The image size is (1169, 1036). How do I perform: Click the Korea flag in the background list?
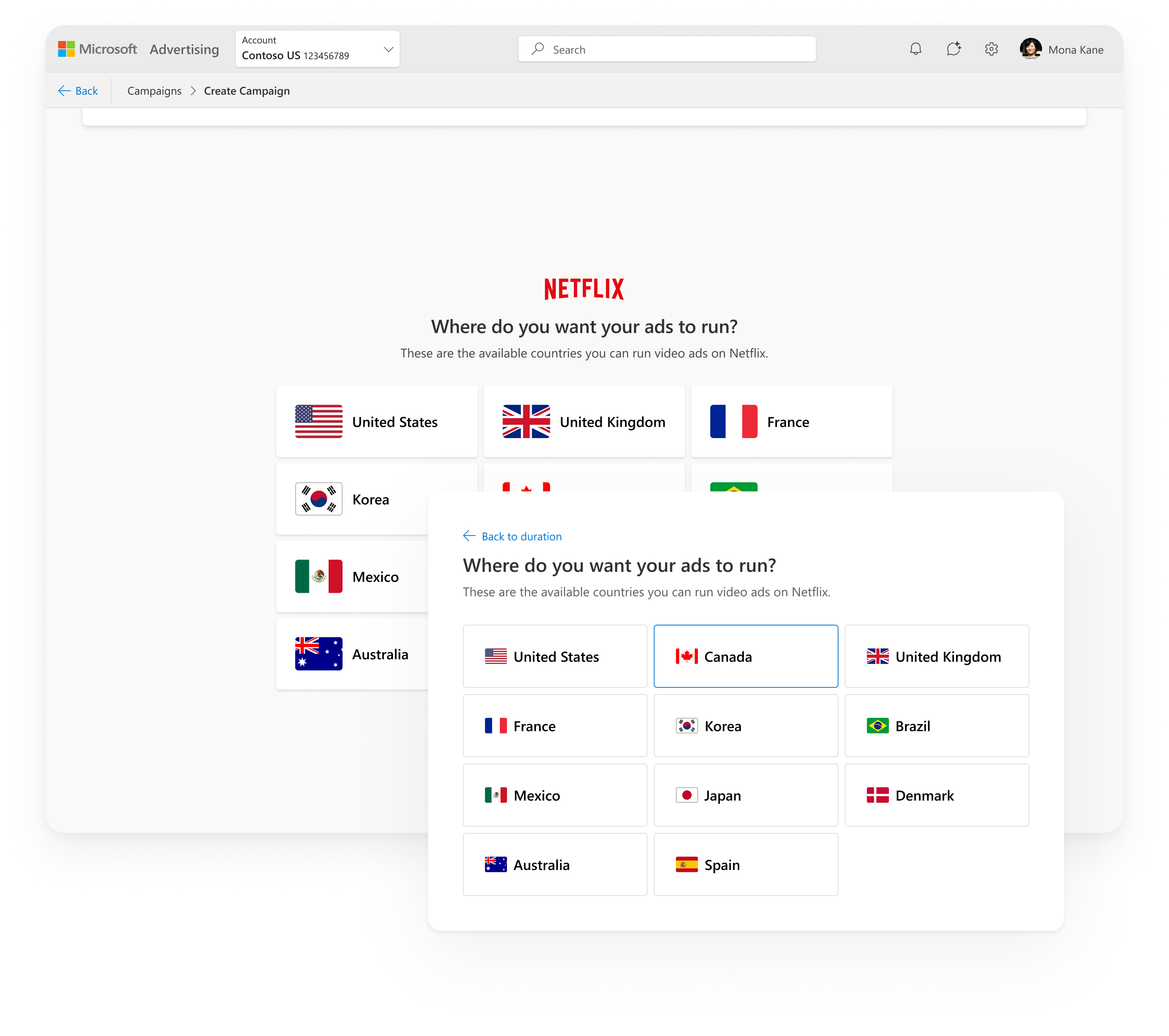click(x=318, y=498)
